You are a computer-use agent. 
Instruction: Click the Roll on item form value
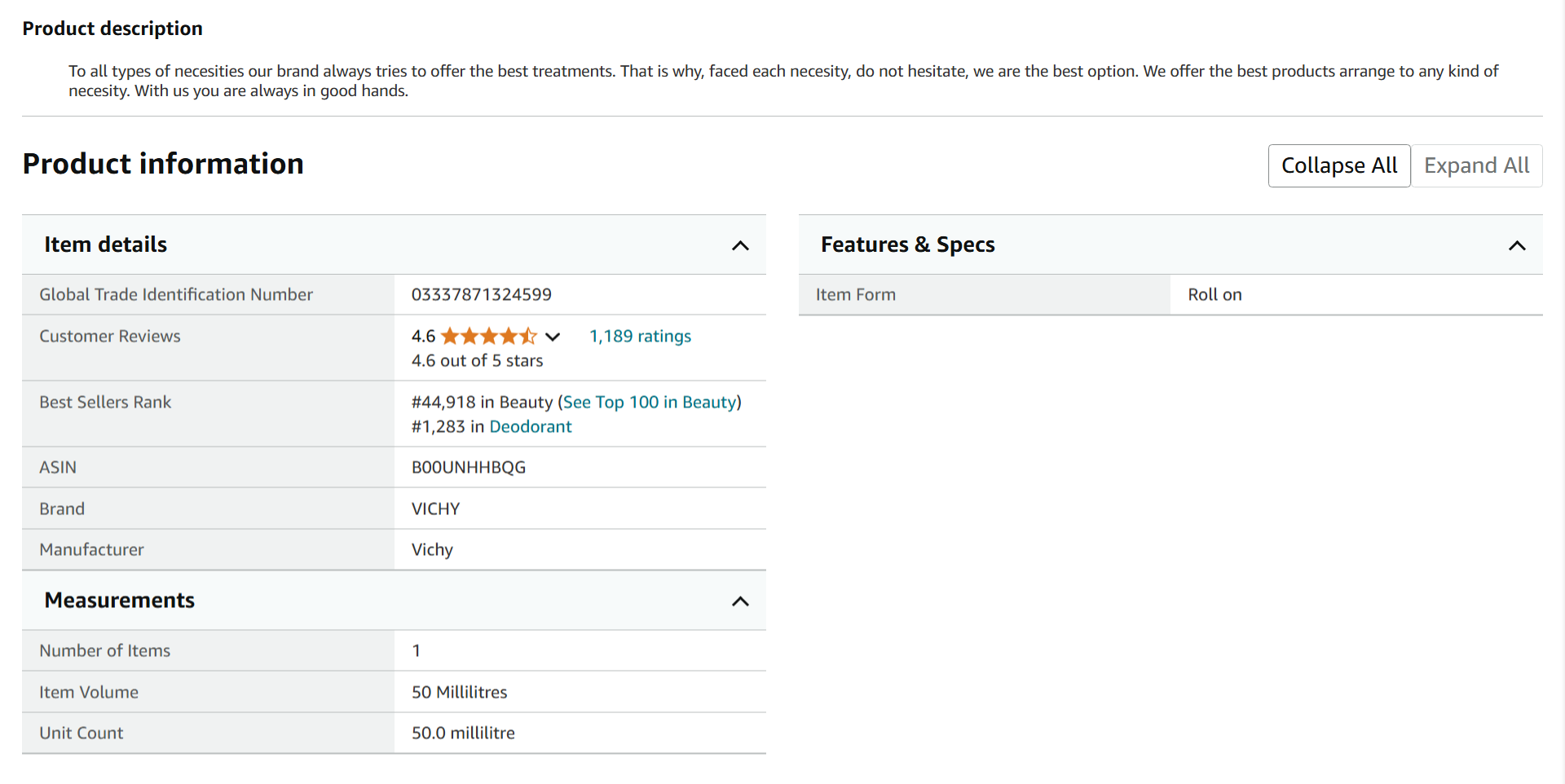click(1214, 294)
